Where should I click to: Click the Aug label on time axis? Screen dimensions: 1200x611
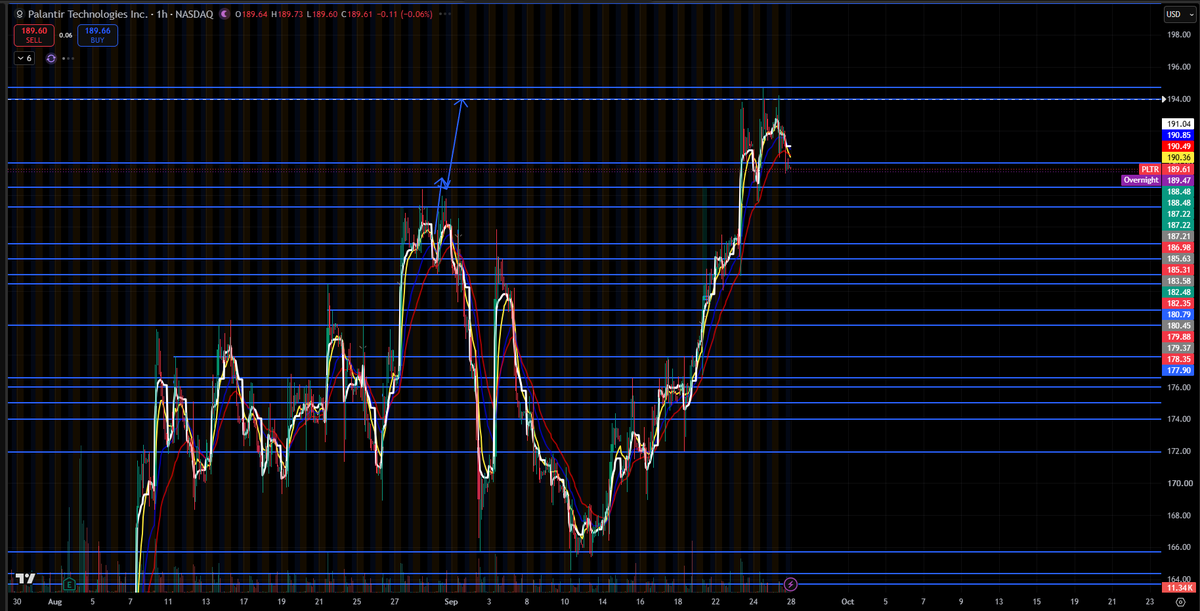coord(54,602)
